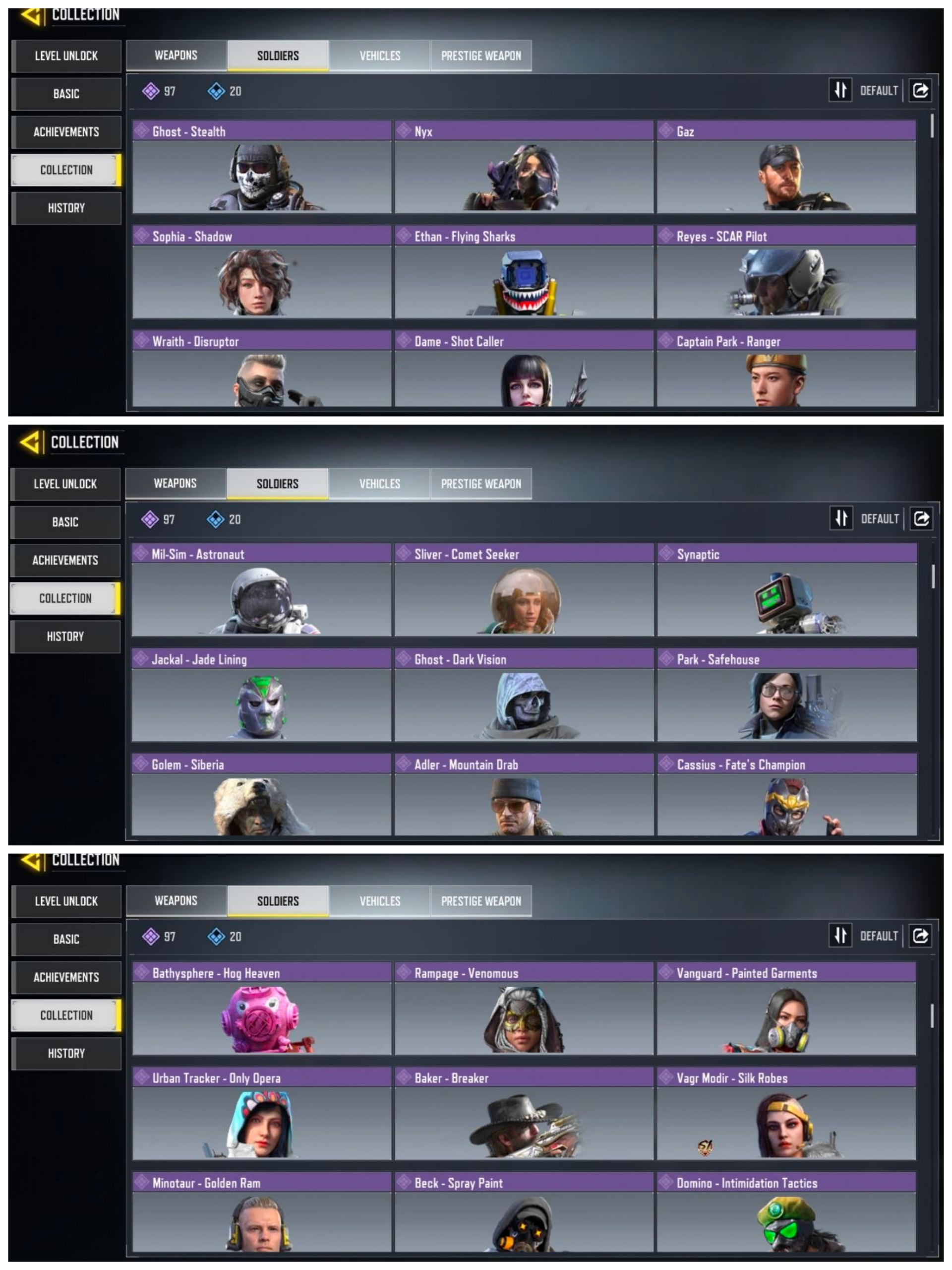Click the sort arrows icon above the Synaptic card

point(840,518)
